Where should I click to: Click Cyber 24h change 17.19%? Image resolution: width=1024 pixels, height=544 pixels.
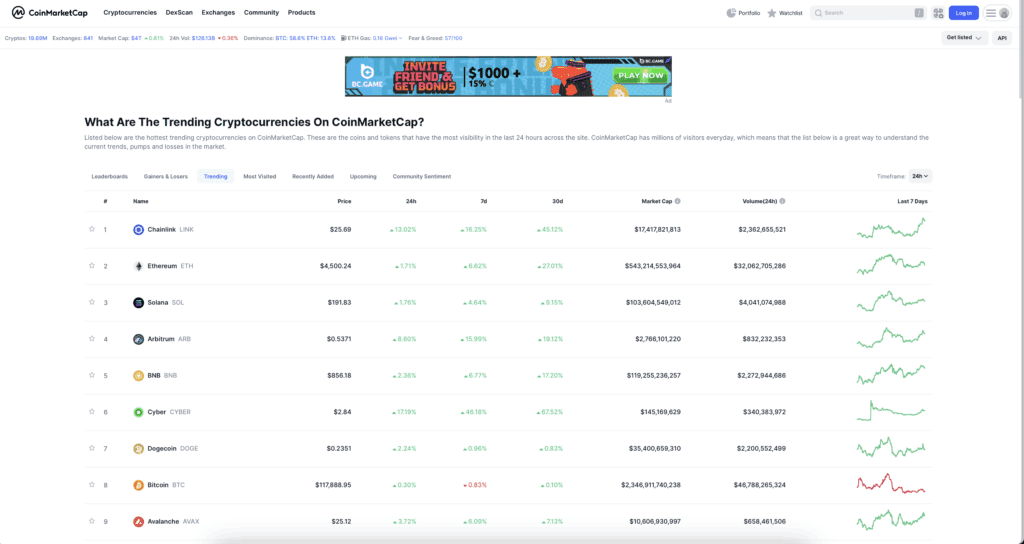click(403, 412)
